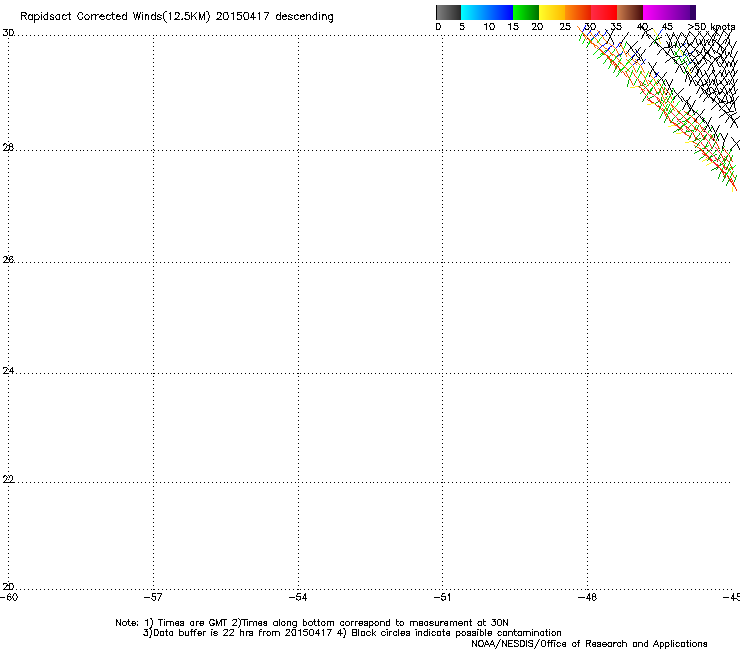Click the plot title 'Rapidscat Corrected Winds(12.5KM)'
This screenshot has width=740, height=650.
tap(115, 17)
